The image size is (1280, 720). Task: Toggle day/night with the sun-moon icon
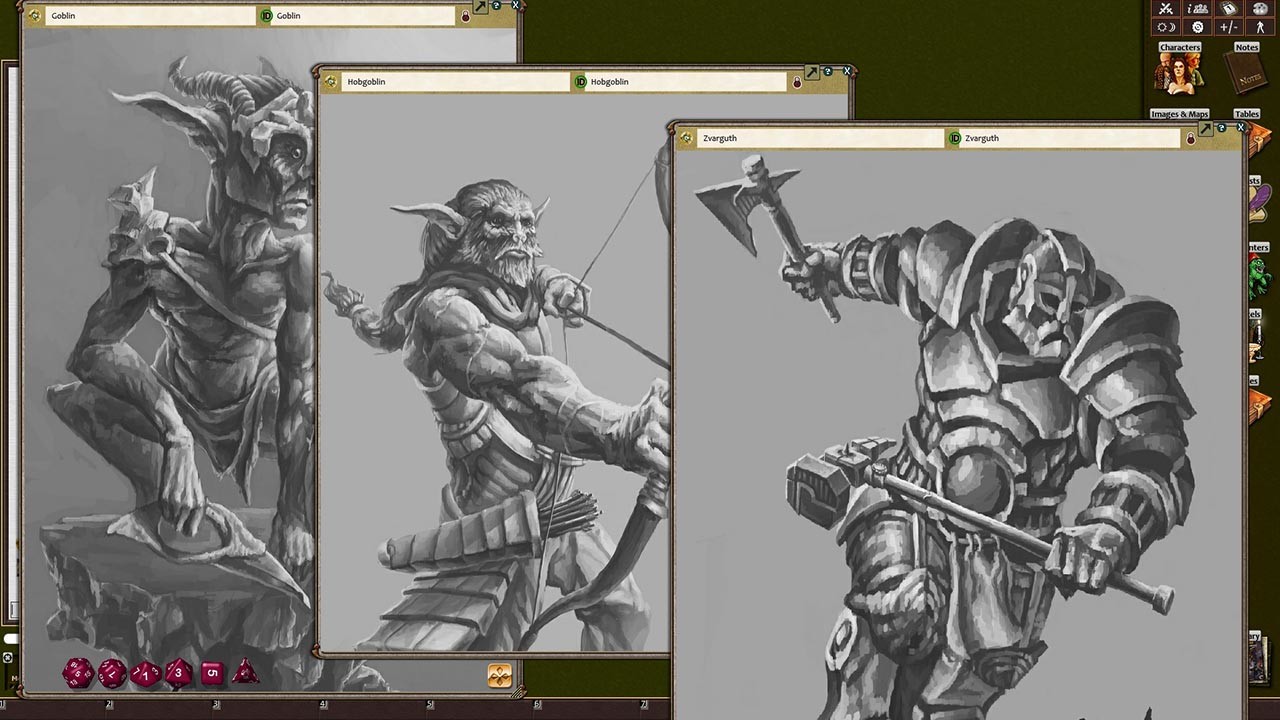pyautogui.click(x=1167, y=27)
